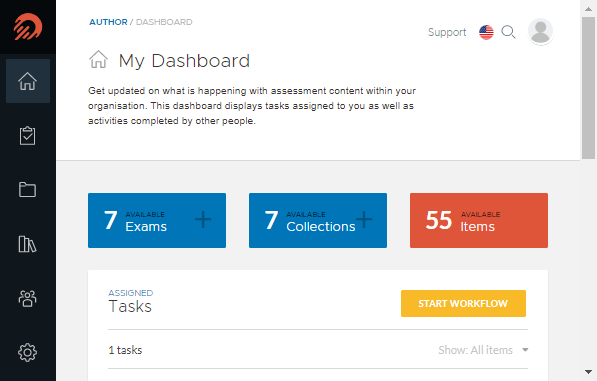Screen dimensions: 597x381
Task: Open the library books sidebar icon
Action: coord(27,244)
